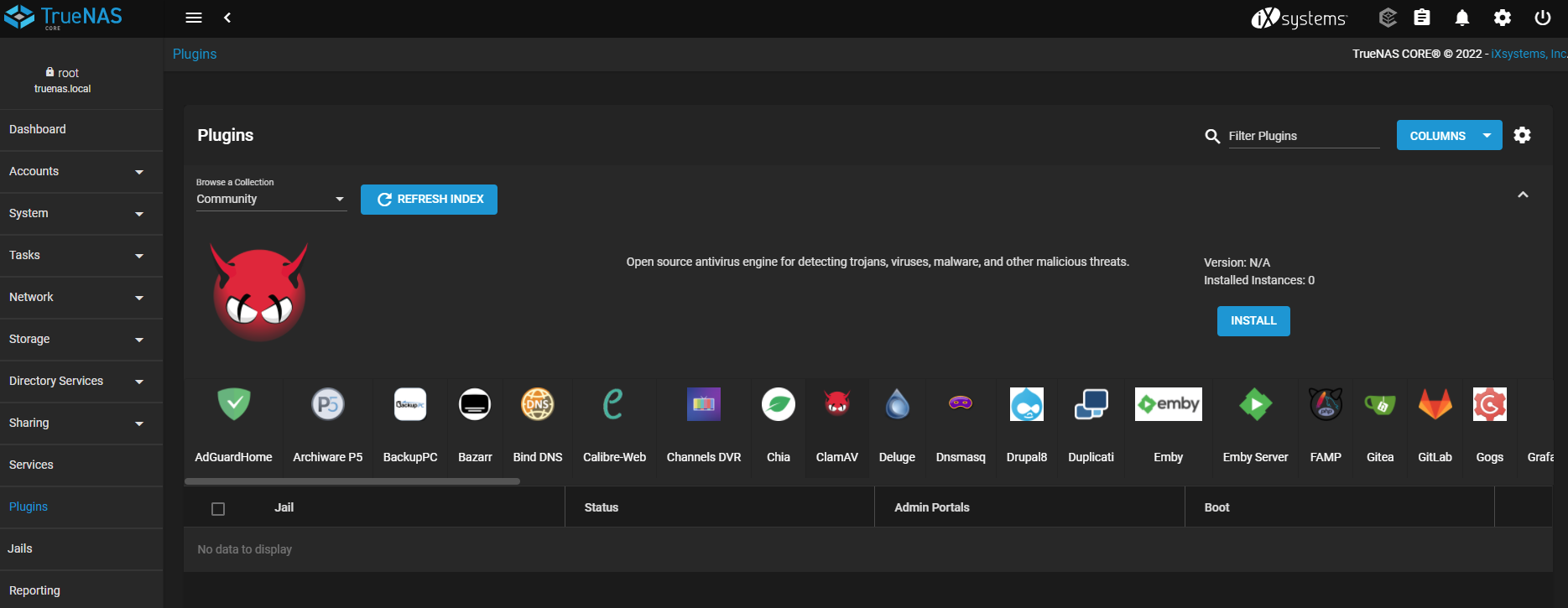Click the power button icon
This screenshot has width=1568, height=608.
(1543, 18)
